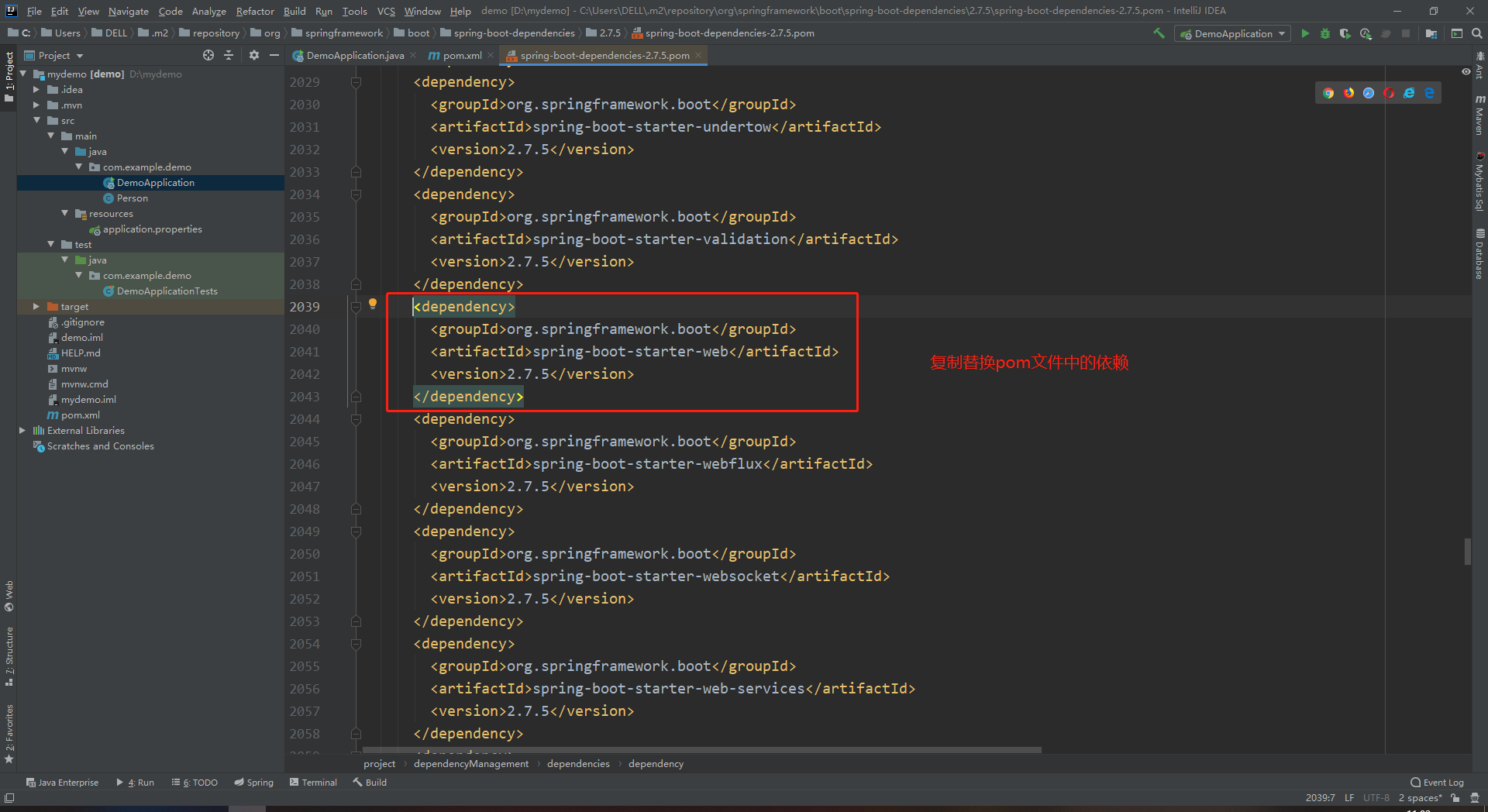This screenshot has height=812, width=1488.
Task: Toggle the Maven tool window
Action: tap(1479, 115)
